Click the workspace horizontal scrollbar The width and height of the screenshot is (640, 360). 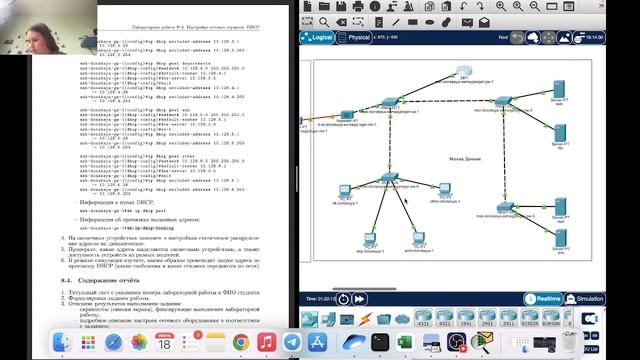[x=364, y=289]
